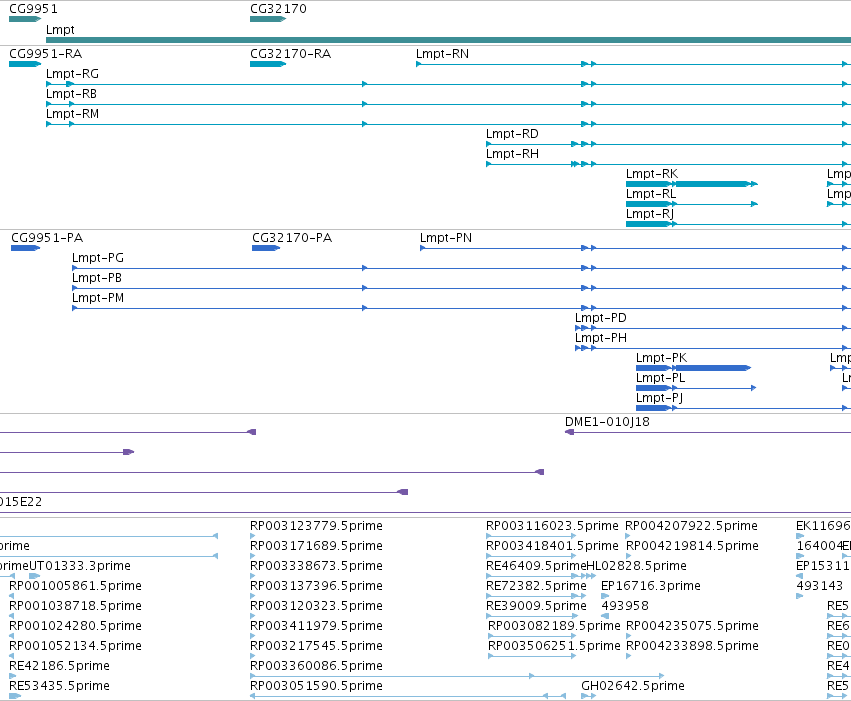Click the RP003338673.5prime EST label
The image size is (851, 701).
pyautogui.click(x=316, y=566)
